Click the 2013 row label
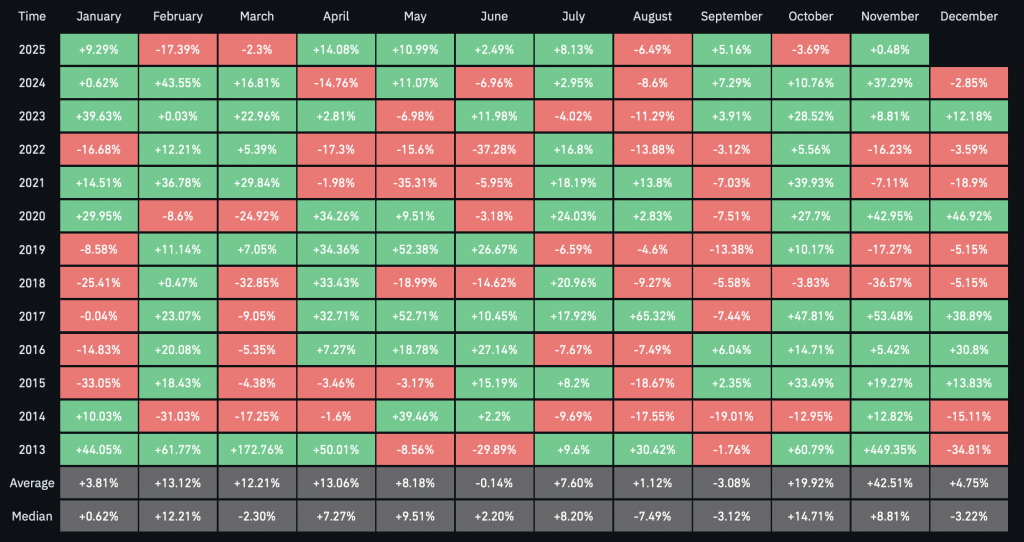Screen dimensions: 1024x542 [x=29, y=449]
